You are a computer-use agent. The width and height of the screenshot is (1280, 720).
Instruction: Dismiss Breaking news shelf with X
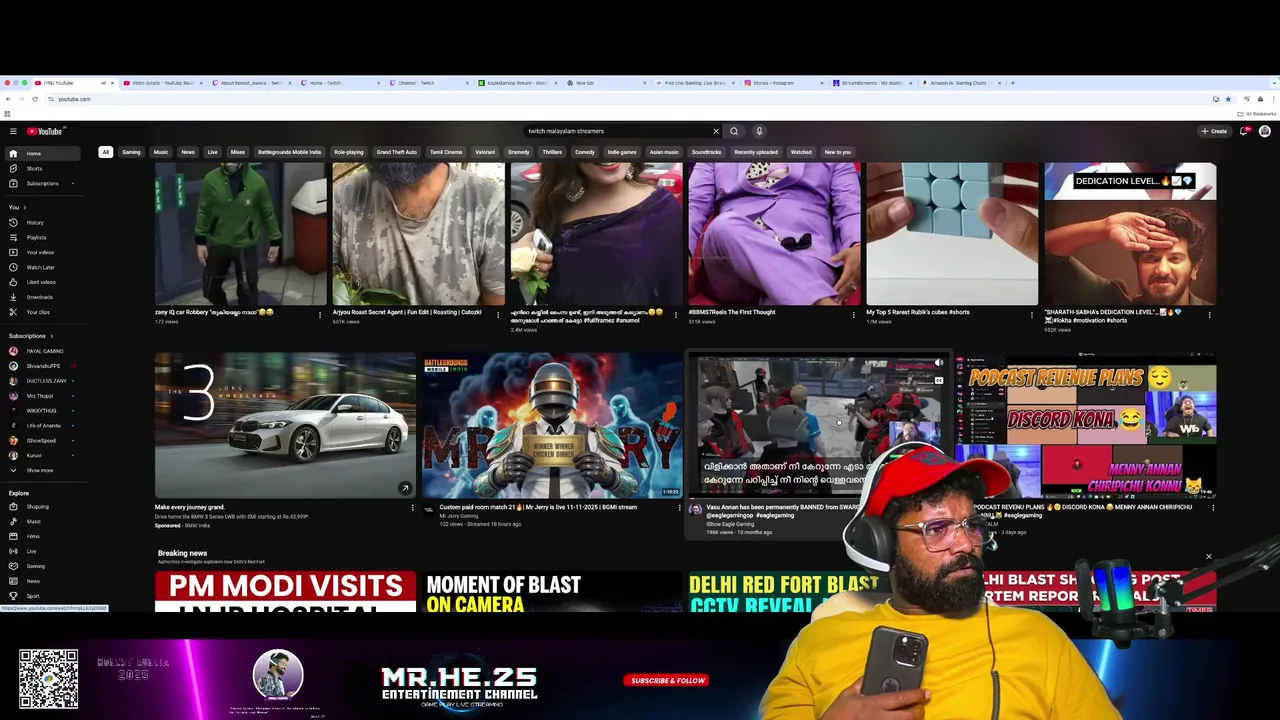(x=1208, y=556)
